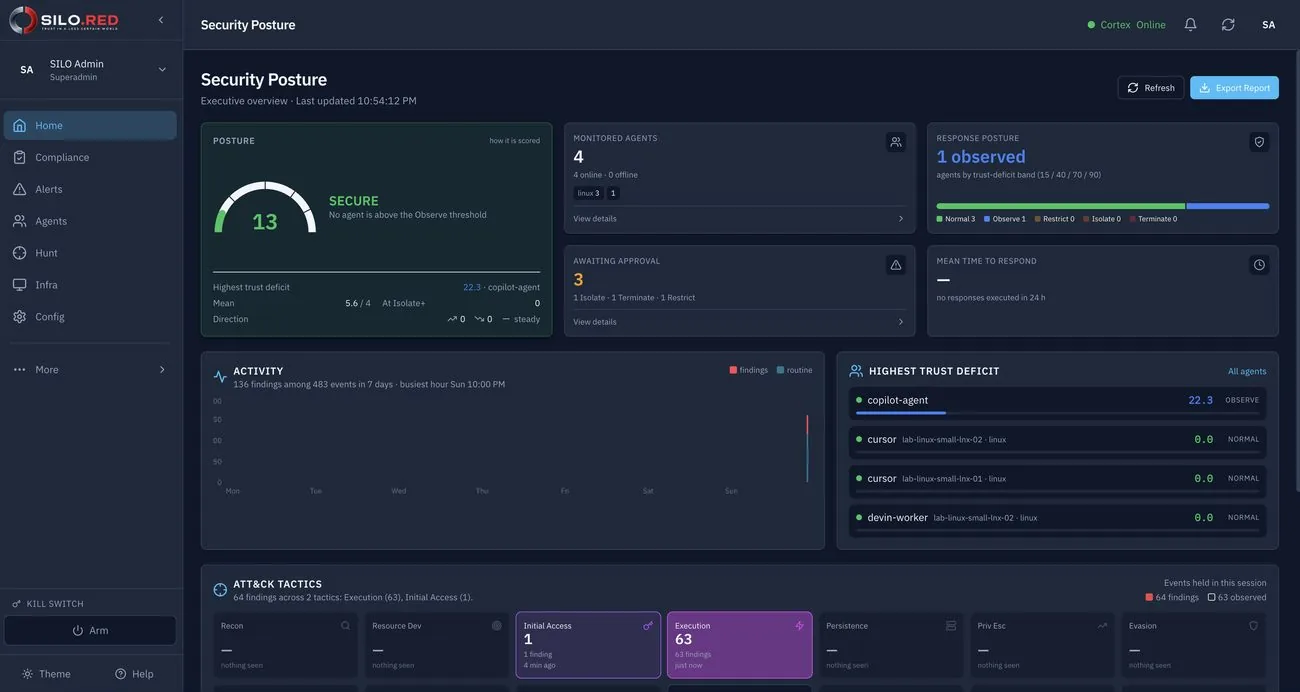
Task: Collapse the sidebar with the chevron
Action: 161,20
